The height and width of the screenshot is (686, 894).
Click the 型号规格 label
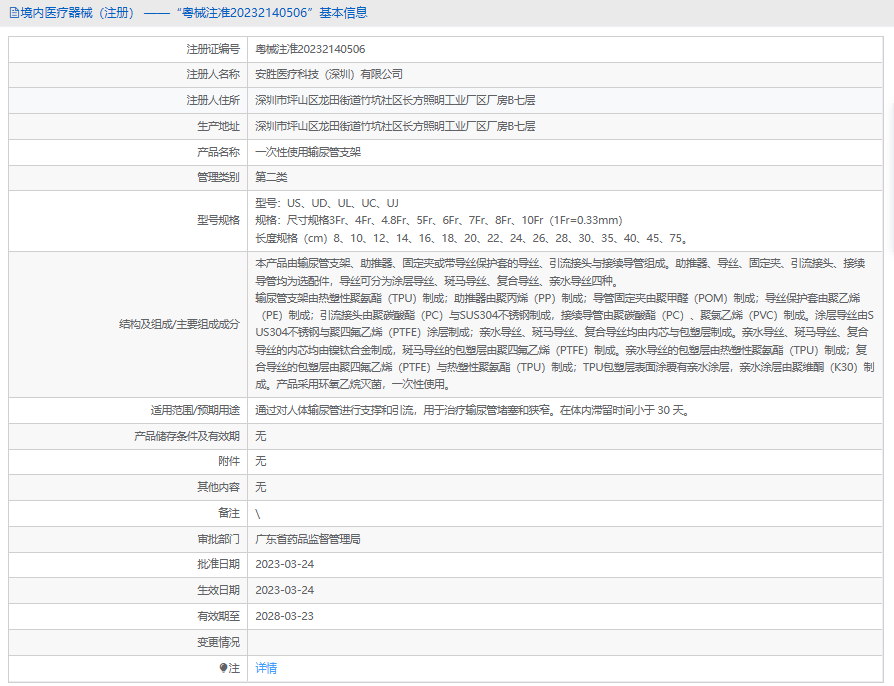pyautogui.click(x=218, y=220)
